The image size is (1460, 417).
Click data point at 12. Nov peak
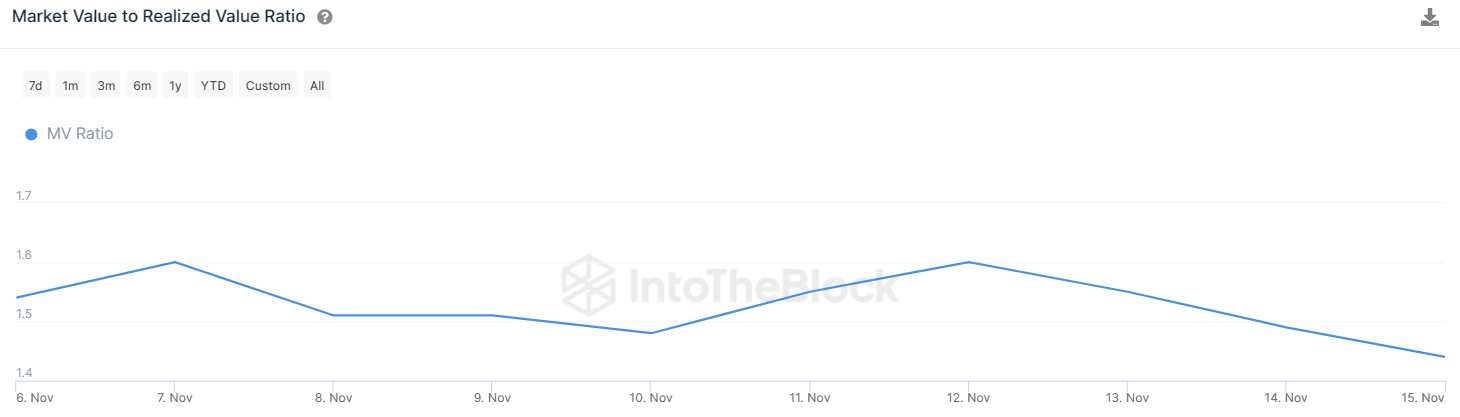coord(969,262)
